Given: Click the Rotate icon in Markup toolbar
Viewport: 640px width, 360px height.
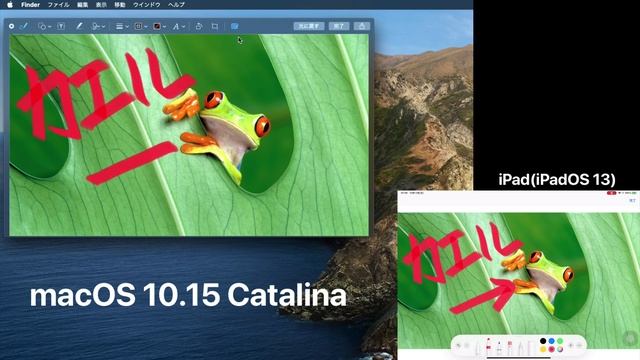Looking at the screenshot, I should click(x=199, y=26).
